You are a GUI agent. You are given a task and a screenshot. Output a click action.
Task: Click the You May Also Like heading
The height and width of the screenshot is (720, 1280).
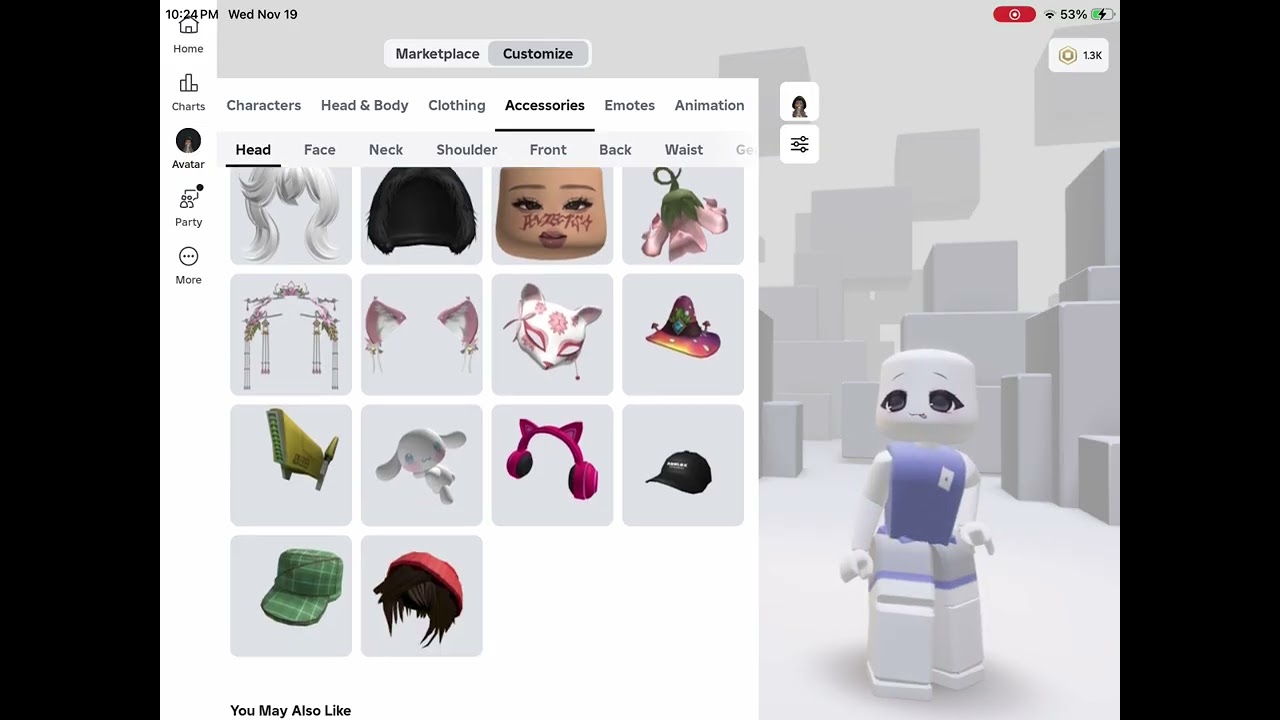[290, 711]
